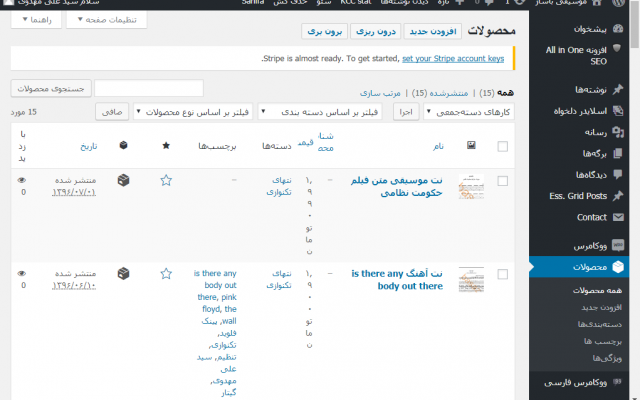Open the رسانه media library icon
640x400 pixels.
pos(618,132)
